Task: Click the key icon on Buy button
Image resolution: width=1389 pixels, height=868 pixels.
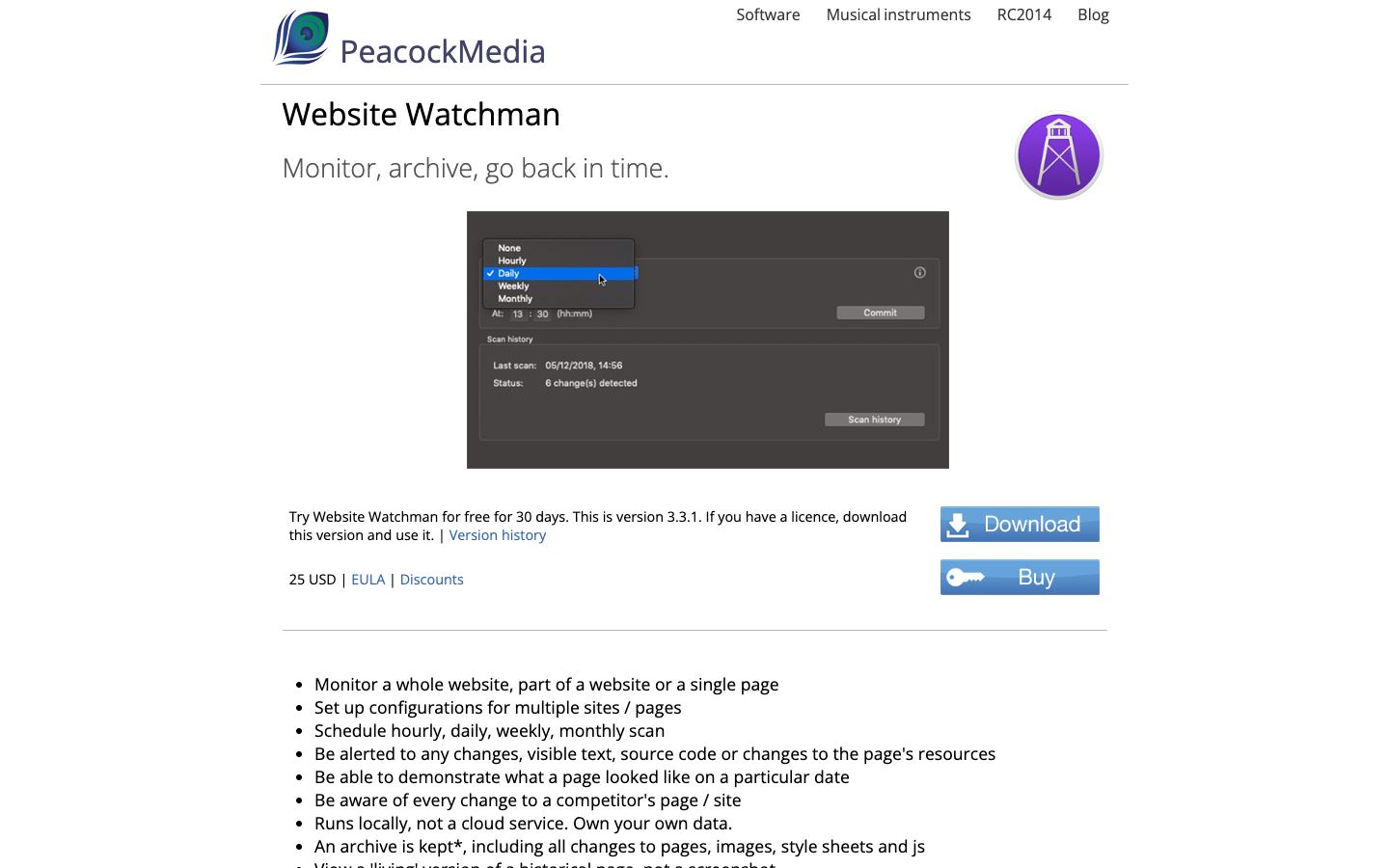Action: coord(965,578)
